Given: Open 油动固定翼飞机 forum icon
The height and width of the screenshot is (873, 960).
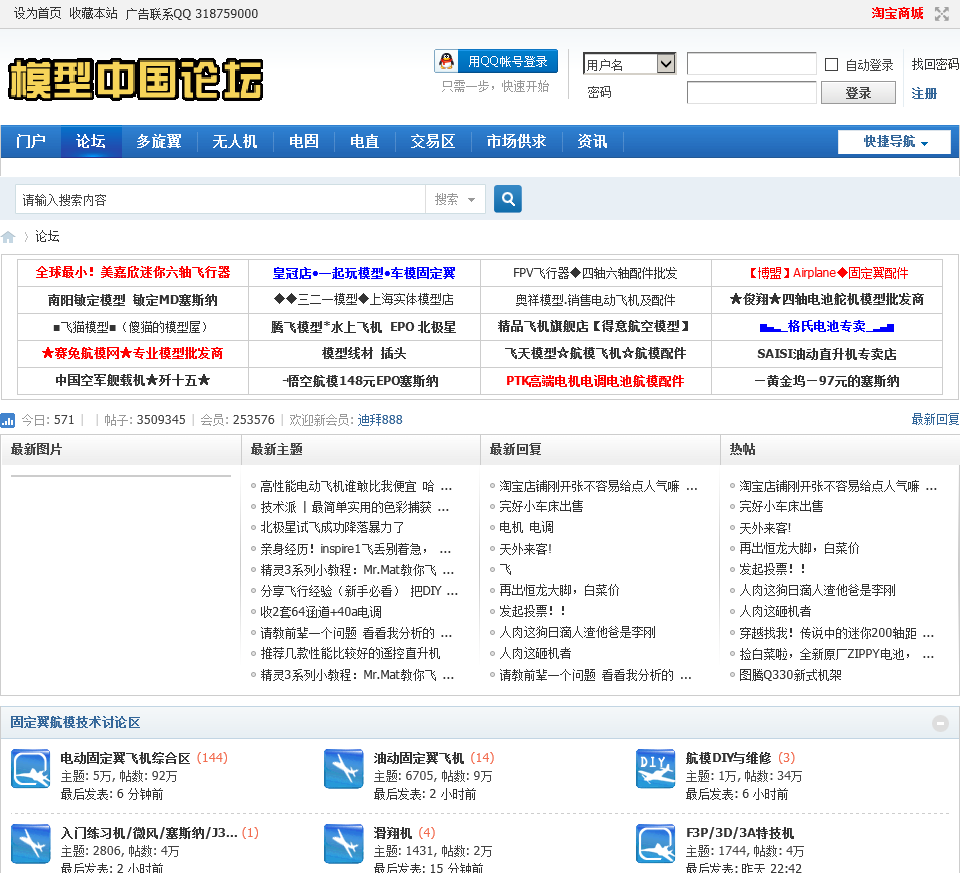Looking at the screenshot, I should tap(343, 768).
